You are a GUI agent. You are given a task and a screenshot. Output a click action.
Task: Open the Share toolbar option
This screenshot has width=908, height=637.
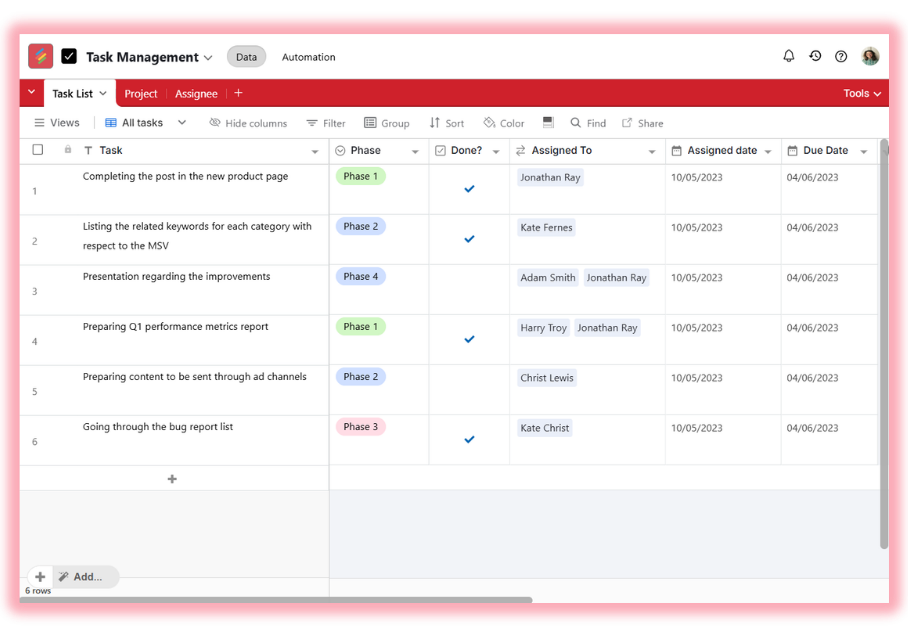642,123
